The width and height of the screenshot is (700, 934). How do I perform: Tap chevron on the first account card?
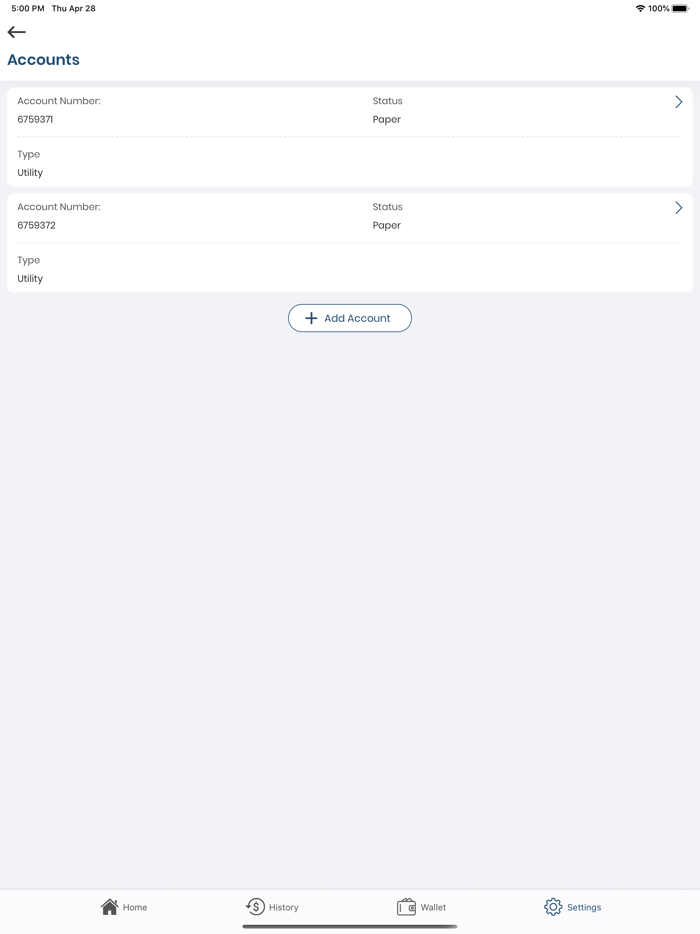tap(678, 101)
